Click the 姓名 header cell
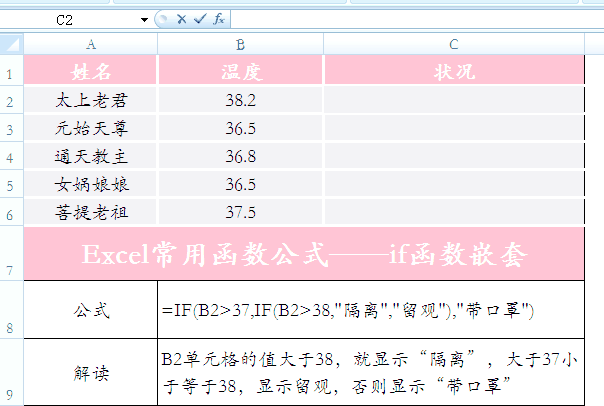The height and width of the screenshot is (406, 604). pos(91,70)
